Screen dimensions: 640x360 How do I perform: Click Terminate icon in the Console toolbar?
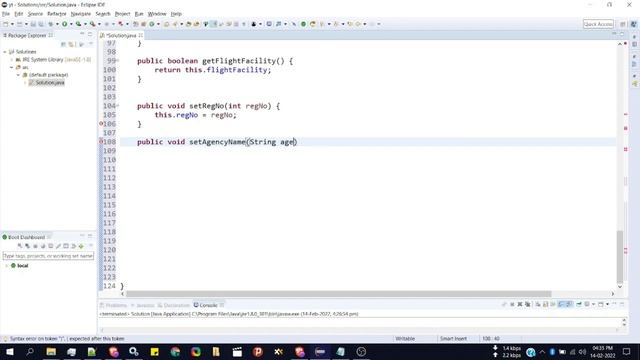coord(512,304)
